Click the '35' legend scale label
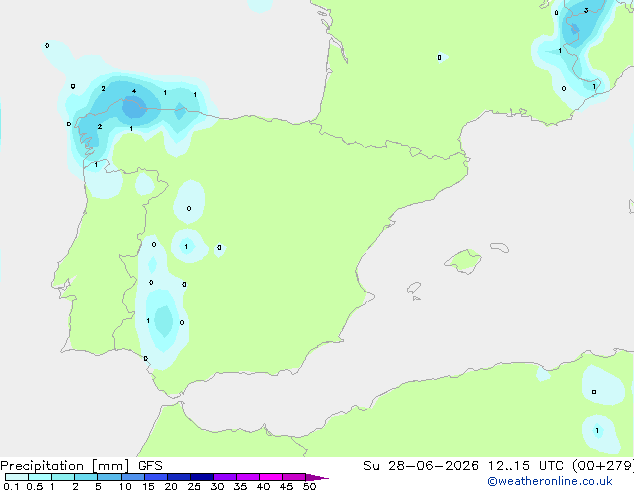The image size is (634, 490). tap(240, 486)
